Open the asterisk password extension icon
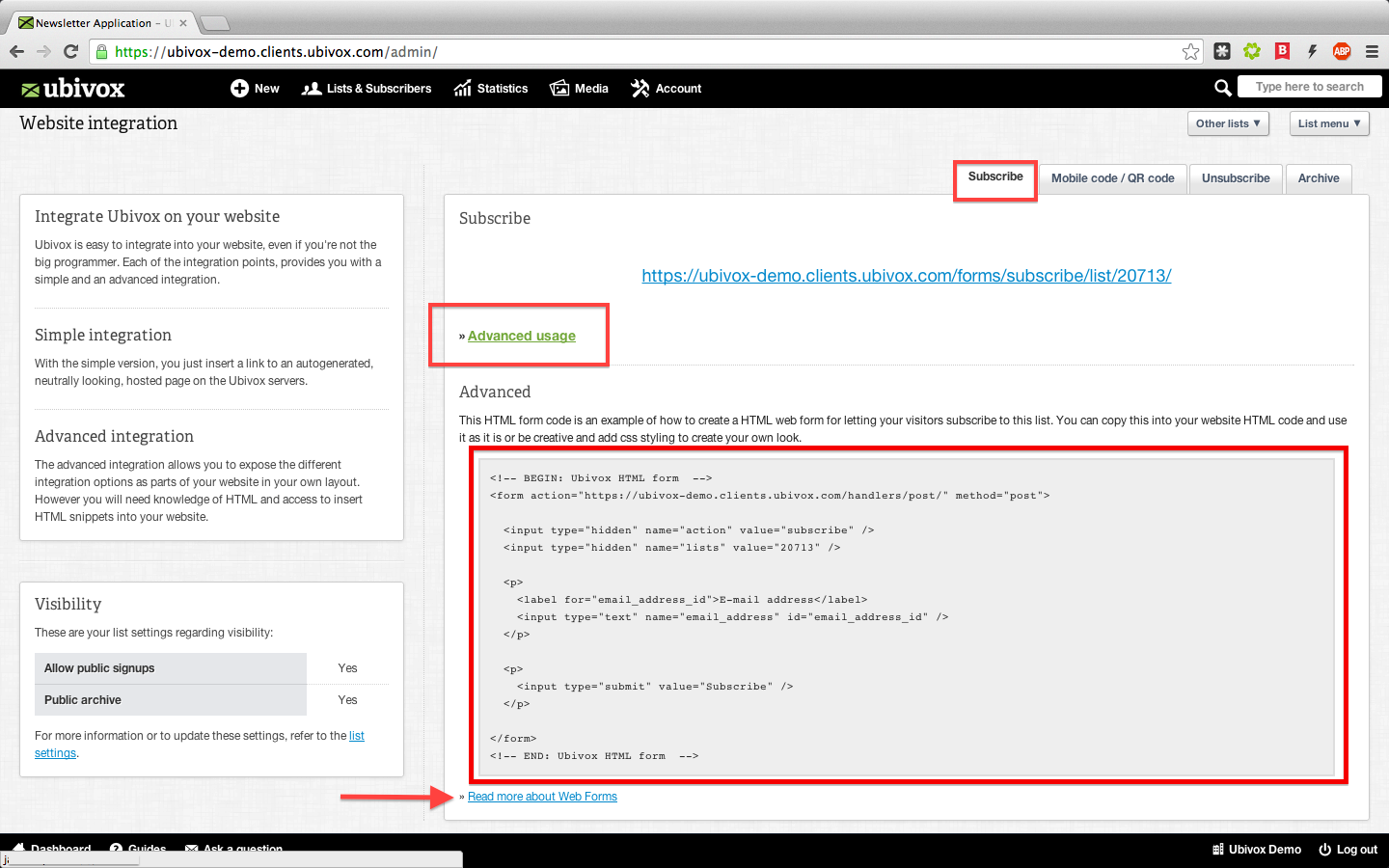The image size is (1389, 868). 1222,52
